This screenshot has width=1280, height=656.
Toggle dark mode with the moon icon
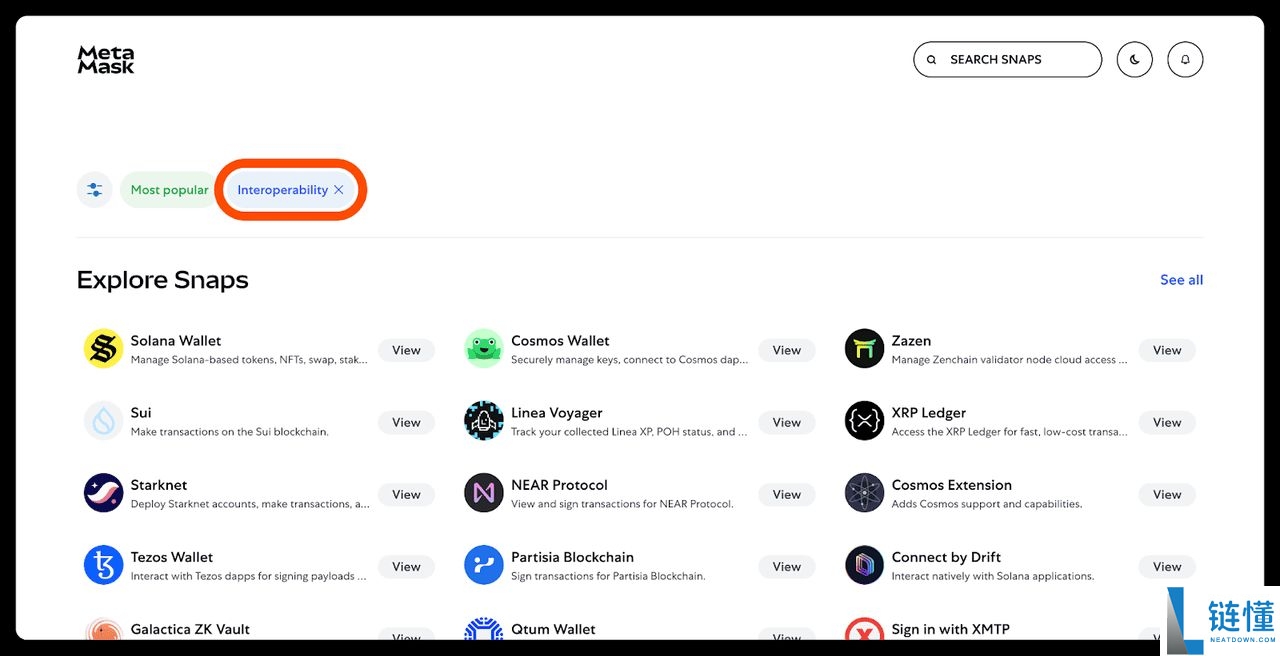tap(1135, 60)
